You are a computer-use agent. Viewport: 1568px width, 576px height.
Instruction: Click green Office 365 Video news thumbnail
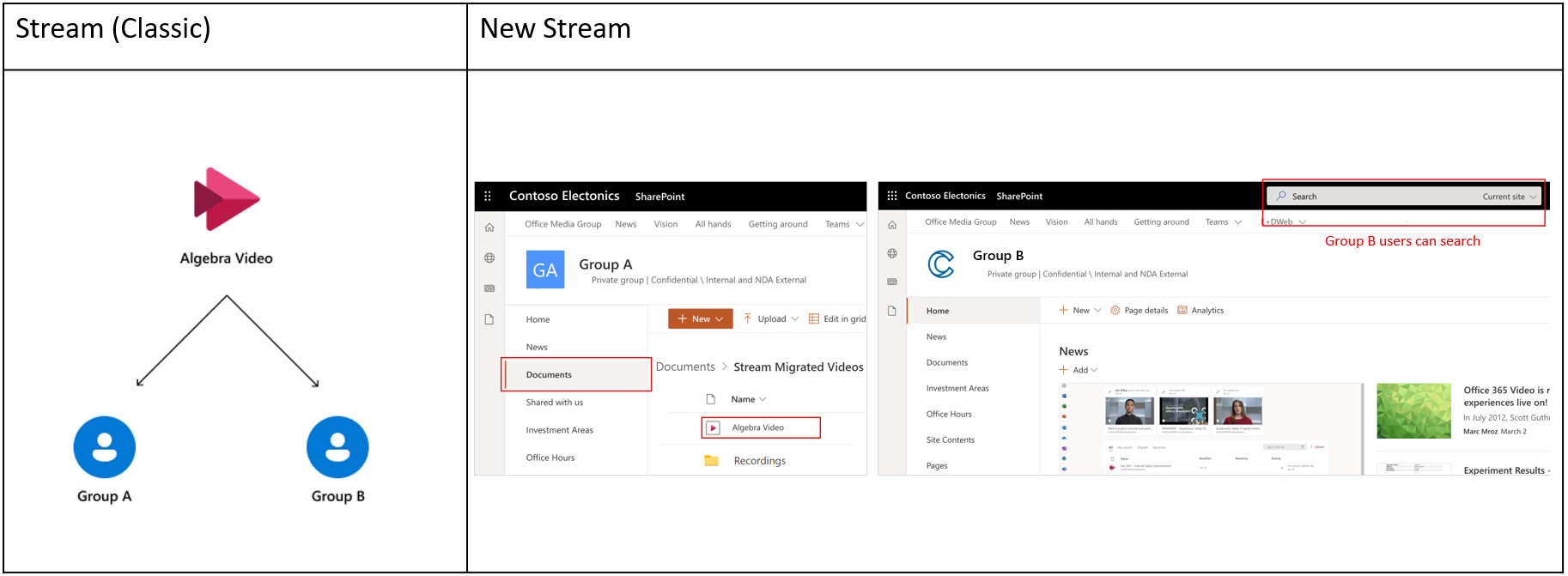(1413, 411)
